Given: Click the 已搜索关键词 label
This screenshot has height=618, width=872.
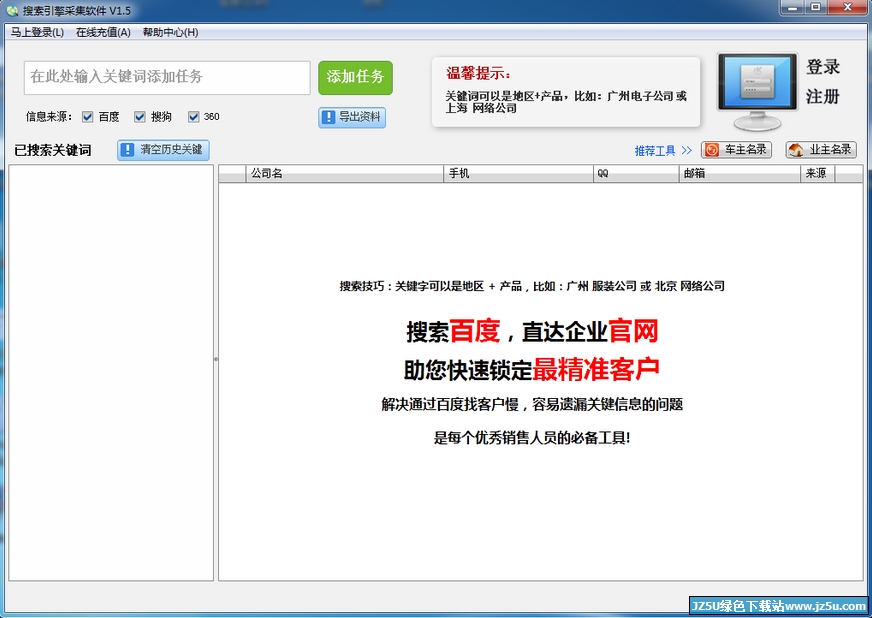Looking at the screenshot, I should point(53,150).
